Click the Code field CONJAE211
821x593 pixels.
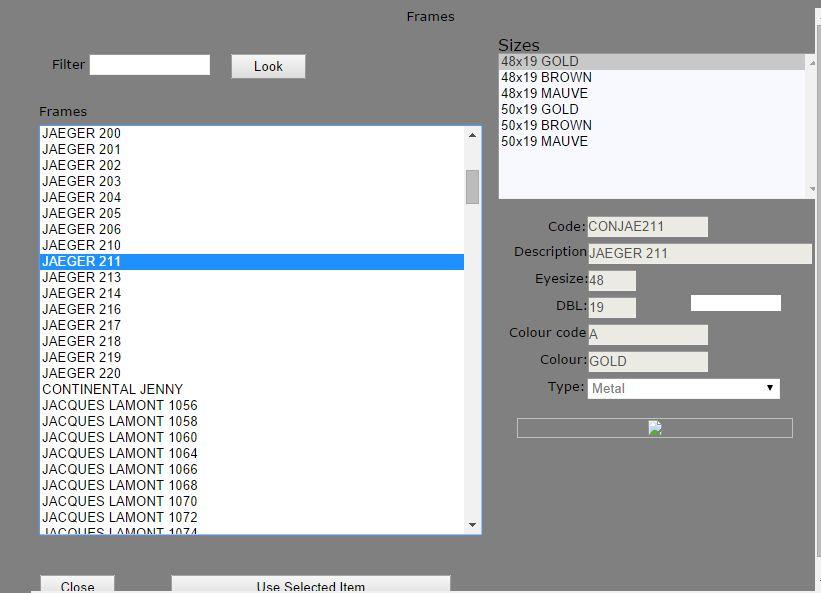(x=648, y=227)
